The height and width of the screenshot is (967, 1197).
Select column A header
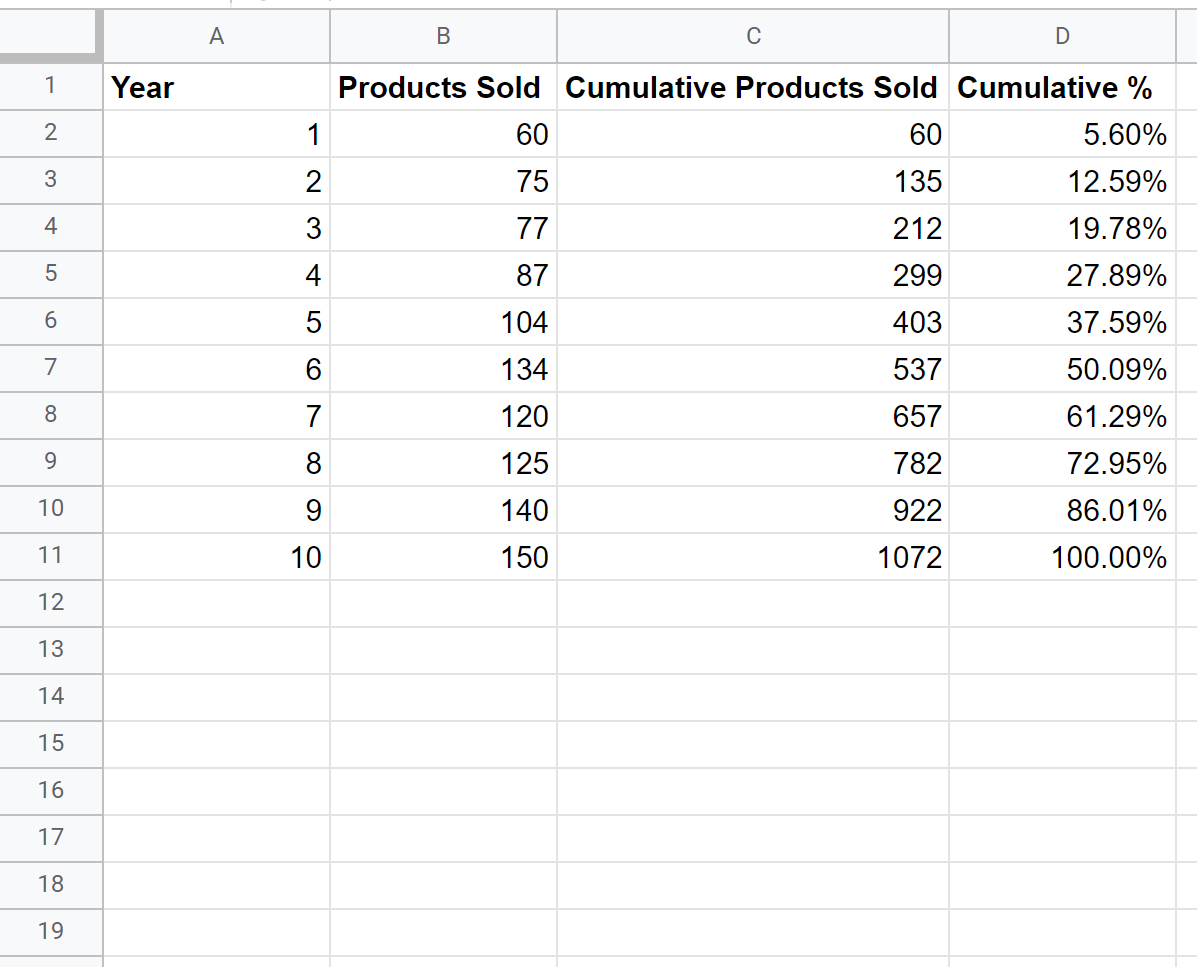pyautogui.click(x=216, y=37)
